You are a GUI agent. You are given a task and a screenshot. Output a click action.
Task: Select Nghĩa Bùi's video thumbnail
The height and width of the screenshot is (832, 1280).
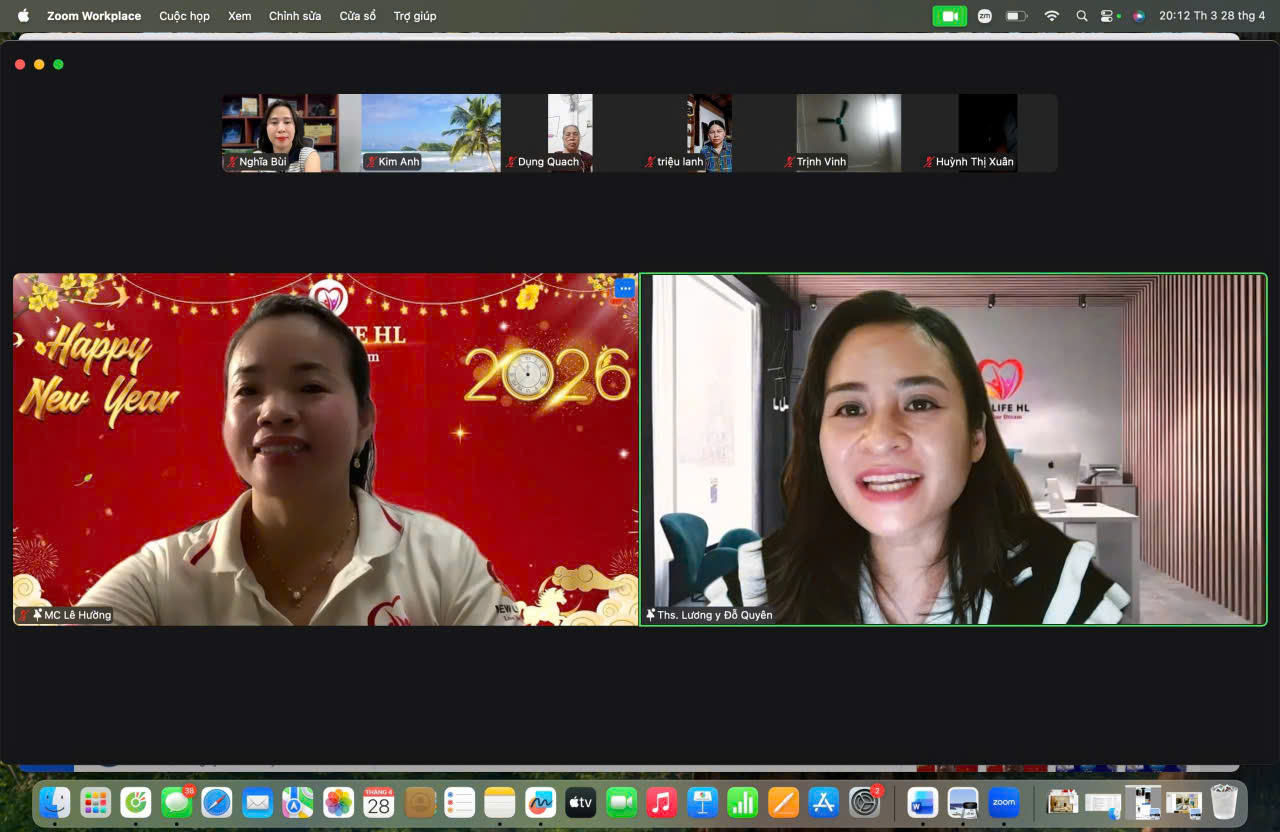279,133
